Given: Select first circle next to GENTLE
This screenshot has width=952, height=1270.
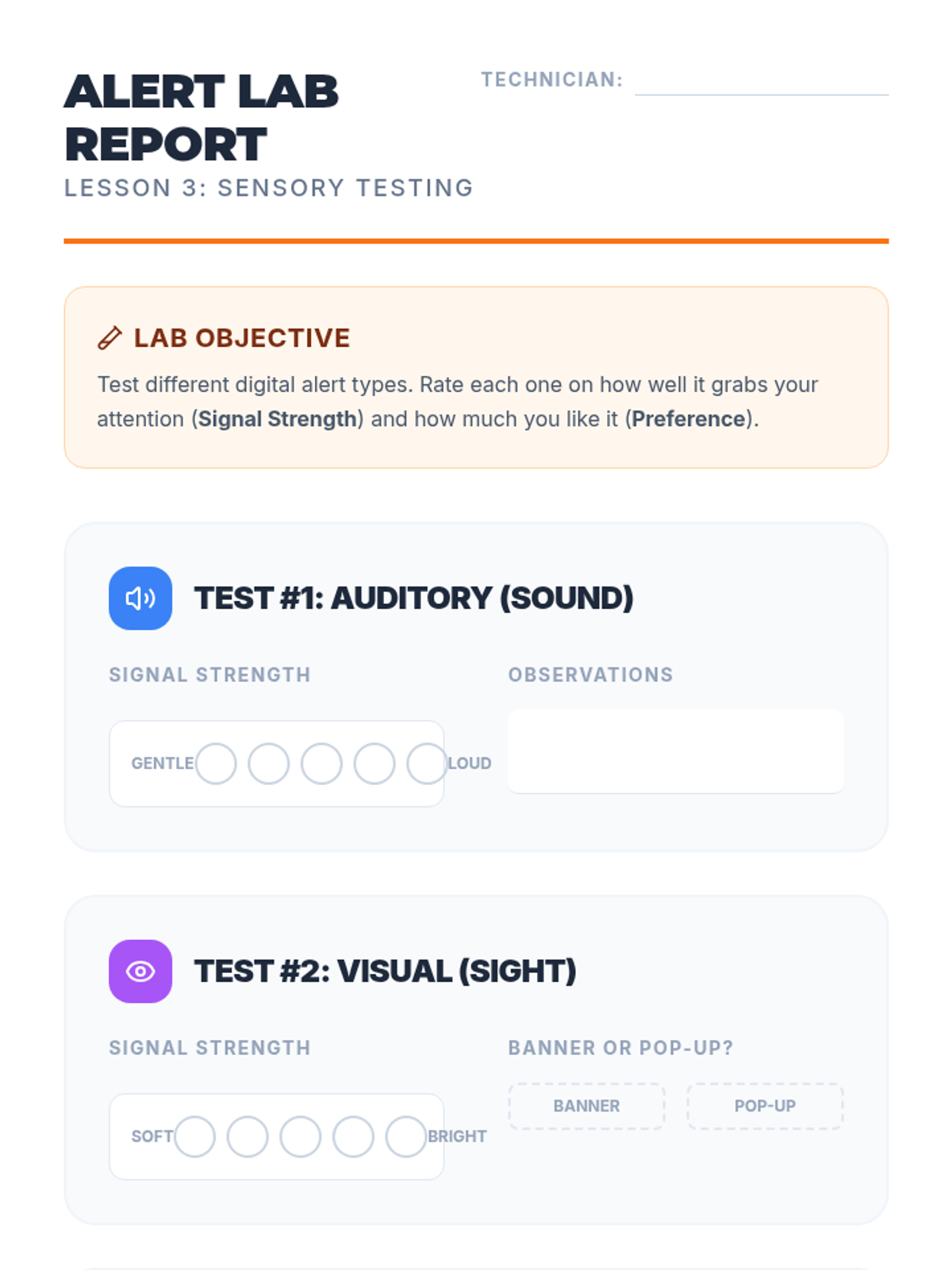Looking at the screenshot, I should [x=216, y=764].
